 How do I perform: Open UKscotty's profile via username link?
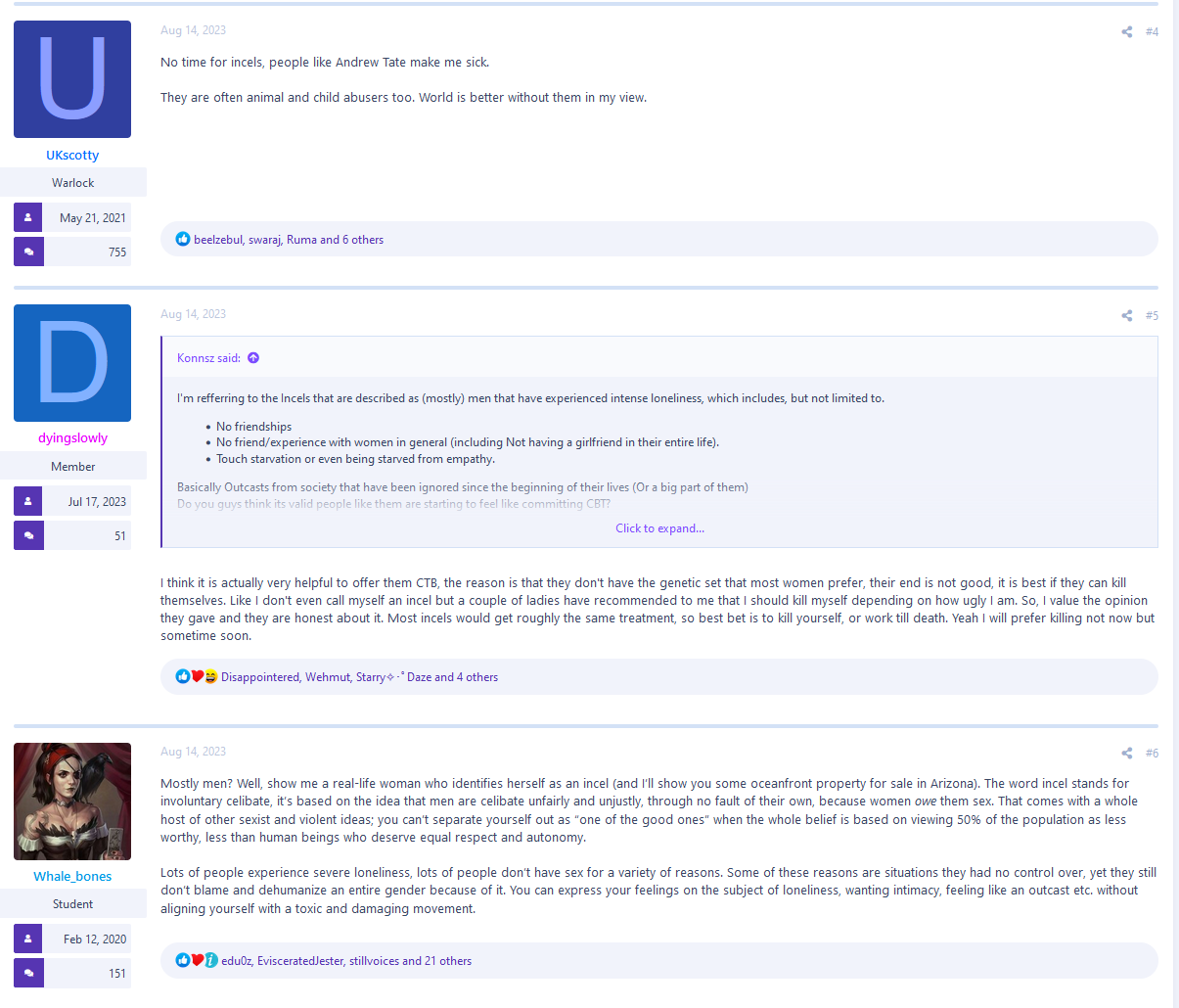click(x=72, y=155)
